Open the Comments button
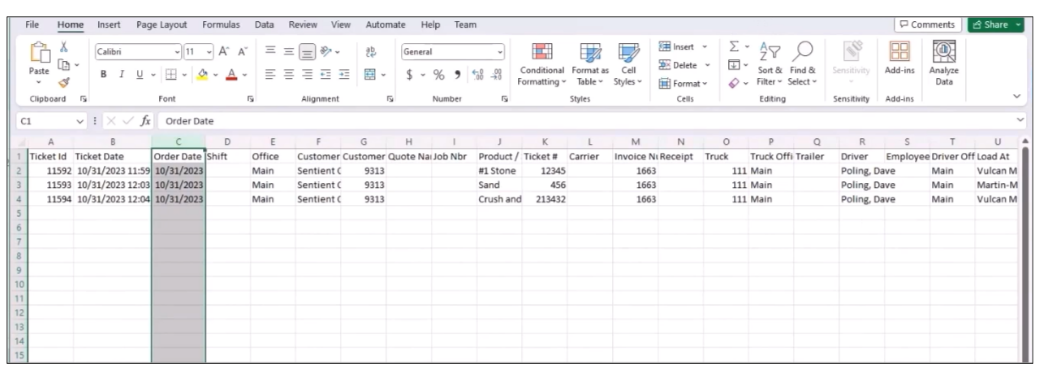Image resolution: width=1040 pixels, height=380 pixels. click(927, 25)
